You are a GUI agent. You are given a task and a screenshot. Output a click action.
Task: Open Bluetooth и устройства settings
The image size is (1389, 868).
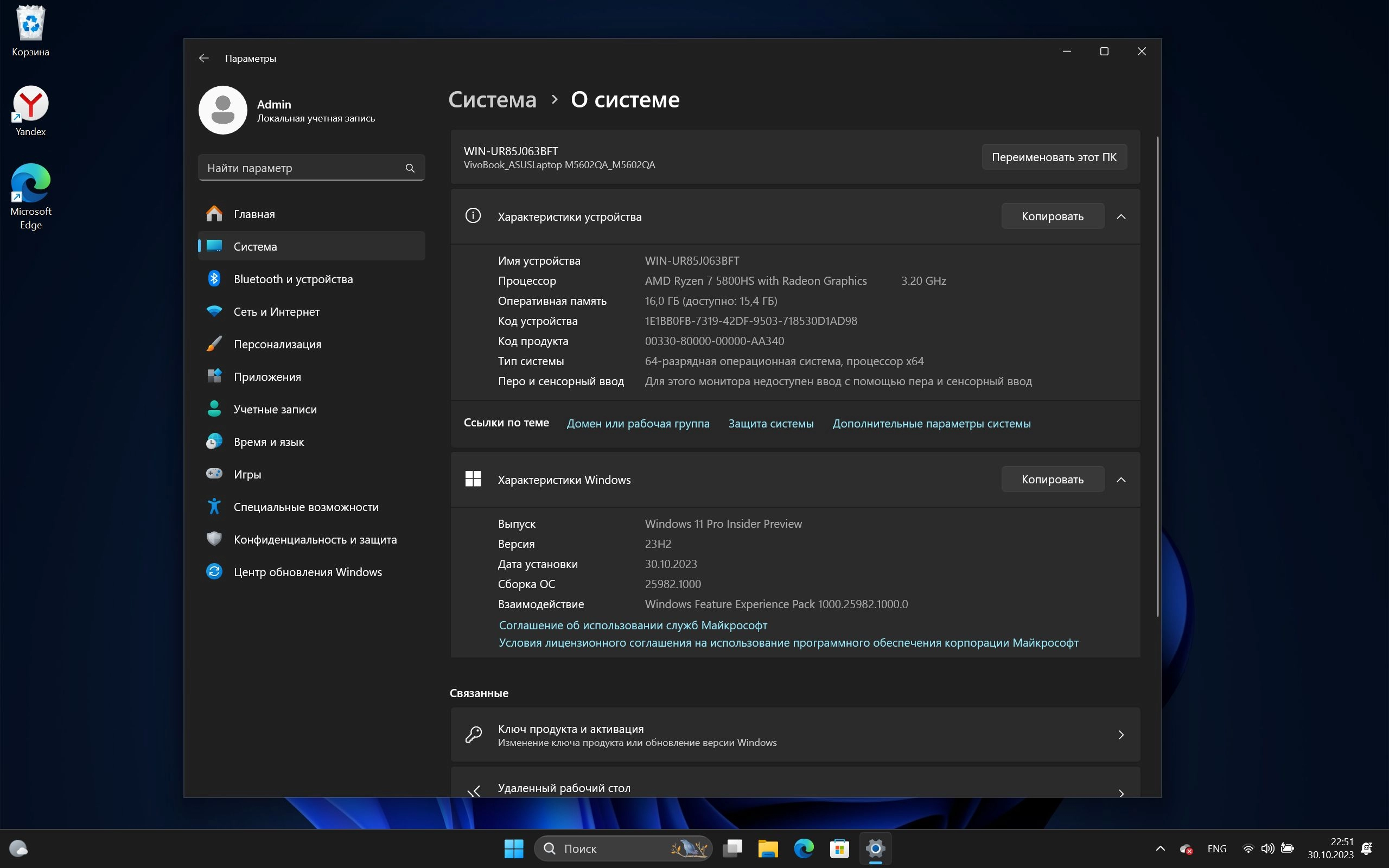pyautogui.click(x=293, y=279)
